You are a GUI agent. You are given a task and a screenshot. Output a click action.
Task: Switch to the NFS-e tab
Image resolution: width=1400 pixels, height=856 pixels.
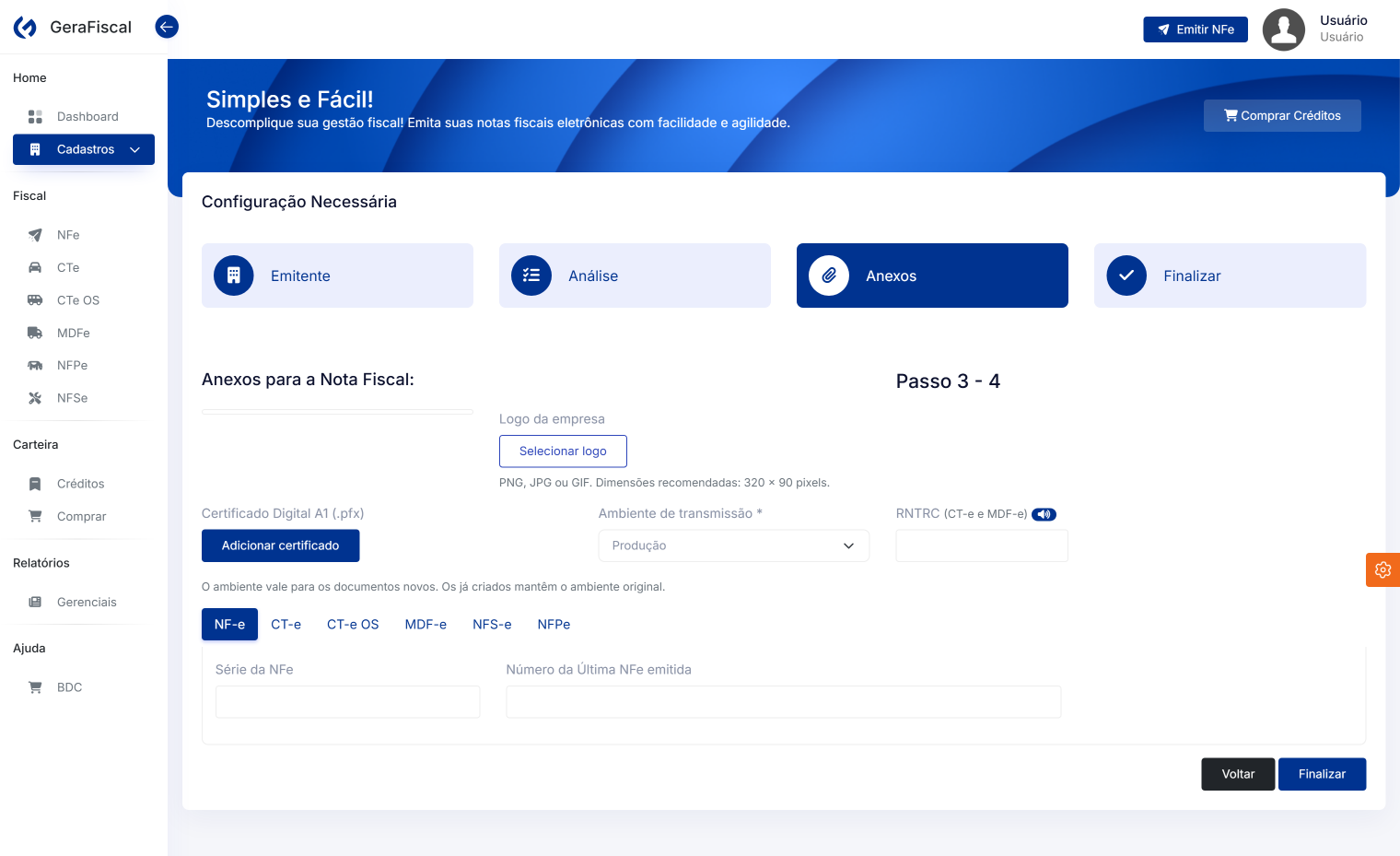click(492, 625)
